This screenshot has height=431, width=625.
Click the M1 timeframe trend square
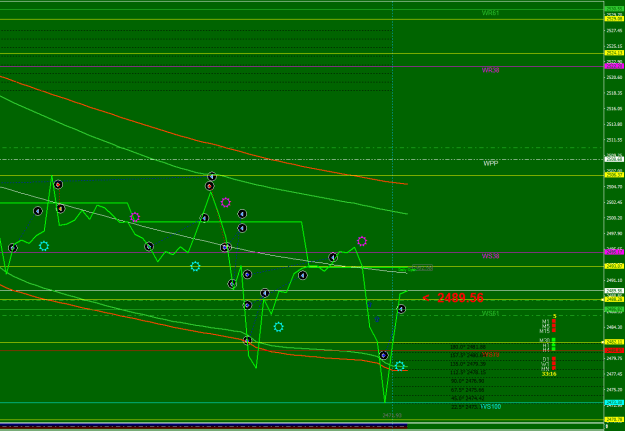pos(554,321)
